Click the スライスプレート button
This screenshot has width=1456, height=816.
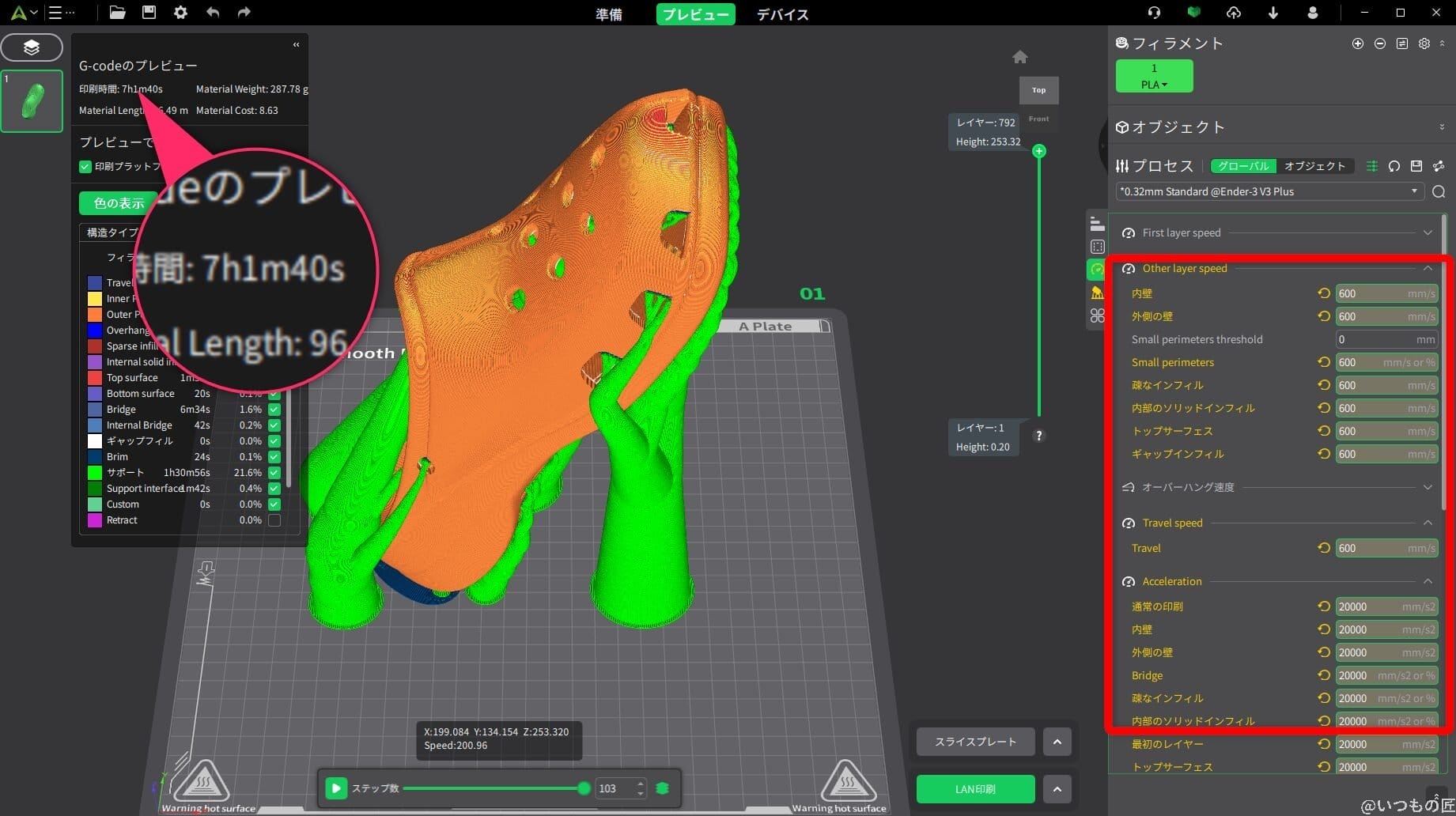pyautogui.click(x=974, y=742)
